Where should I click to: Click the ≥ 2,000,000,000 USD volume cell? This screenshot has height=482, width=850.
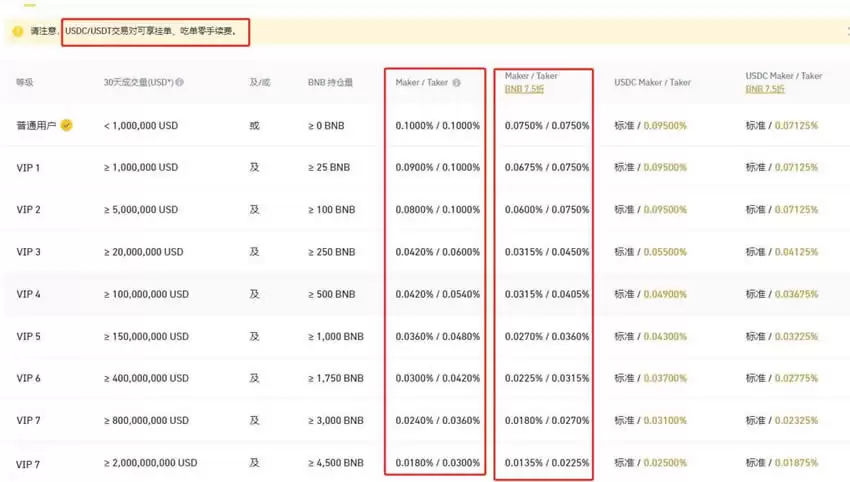pos(151,463)
